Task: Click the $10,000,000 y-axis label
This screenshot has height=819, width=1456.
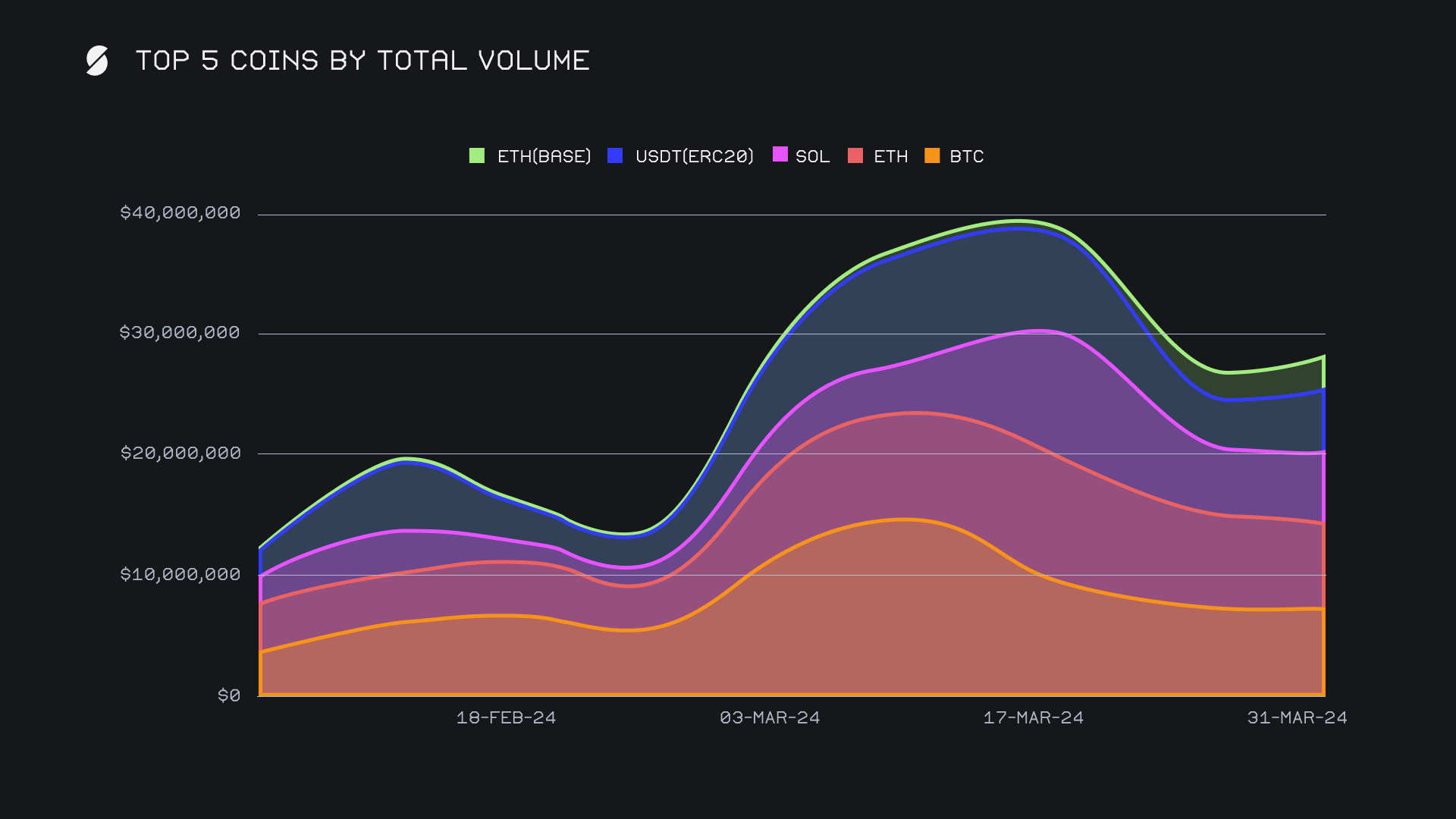Action: (x=180, y=574)
